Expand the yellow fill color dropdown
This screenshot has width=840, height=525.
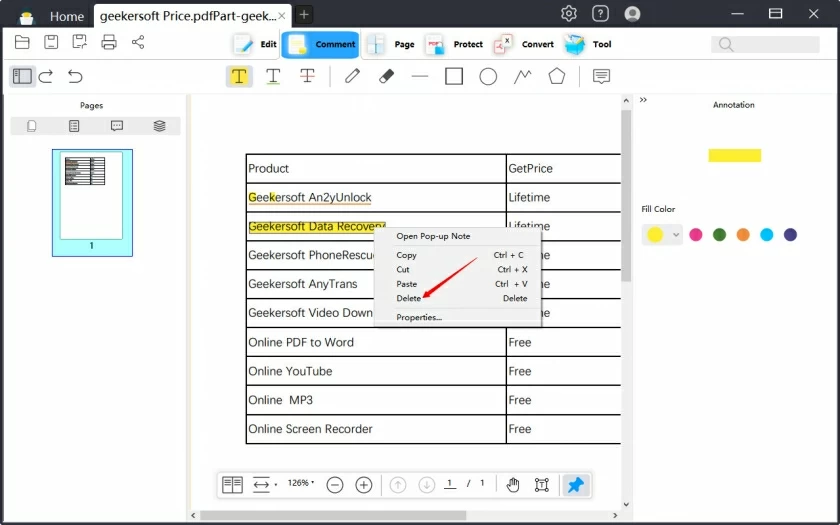pos(676,235)
